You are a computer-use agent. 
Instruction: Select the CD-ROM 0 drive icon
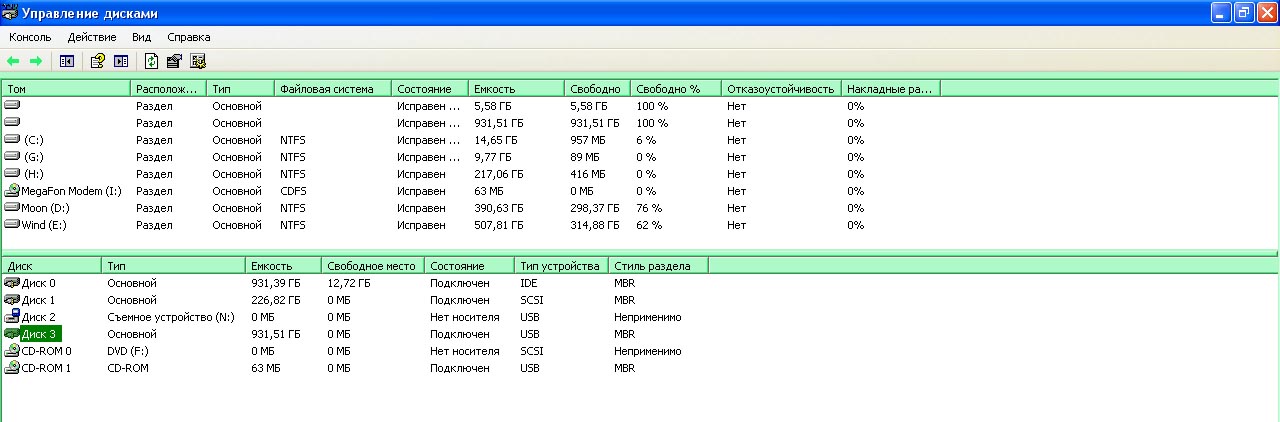click(12, 351)
